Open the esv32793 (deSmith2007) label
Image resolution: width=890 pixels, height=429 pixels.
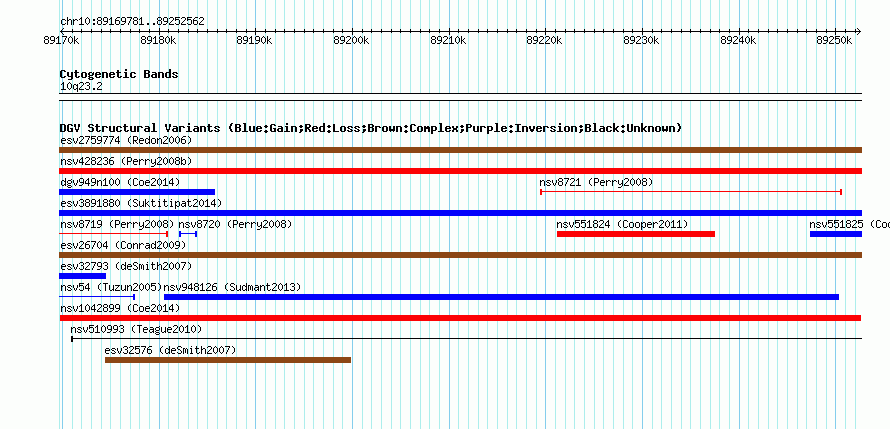[126, 266]
